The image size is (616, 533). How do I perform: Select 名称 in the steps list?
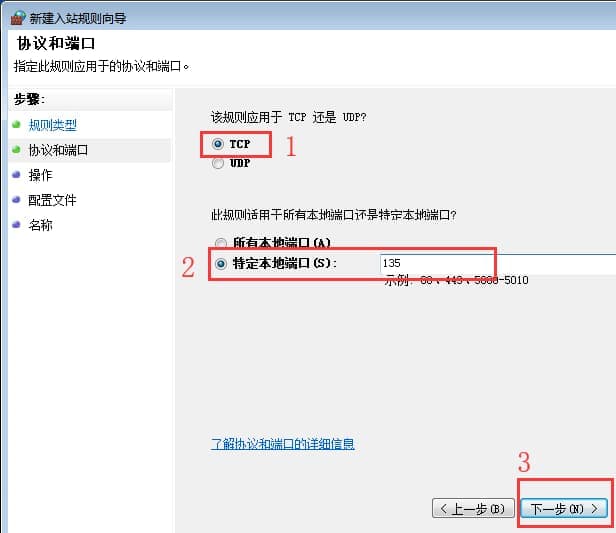coord(41,225)
